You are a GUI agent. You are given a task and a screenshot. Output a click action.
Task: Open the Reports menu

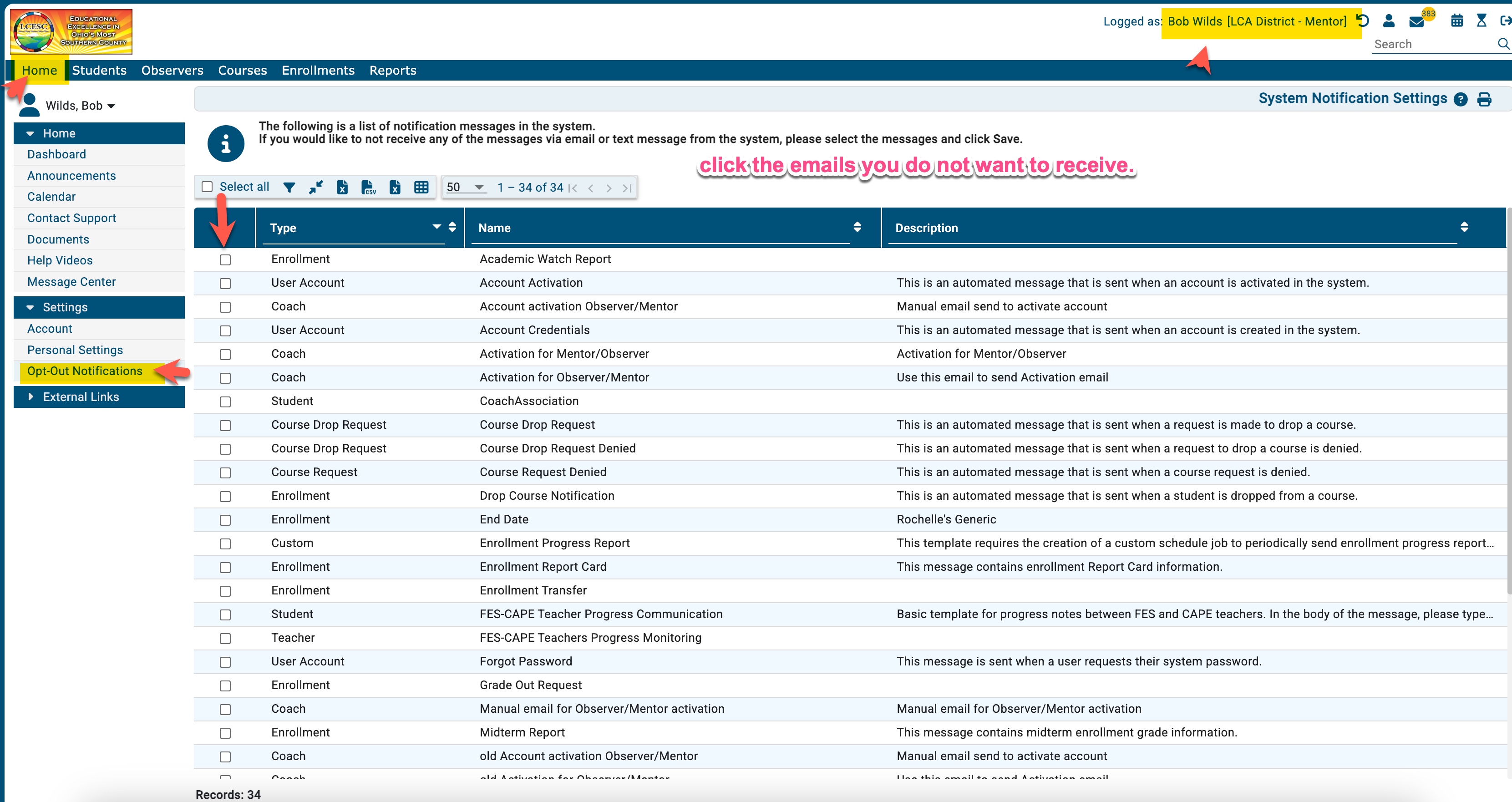click(x=393, y=71)
